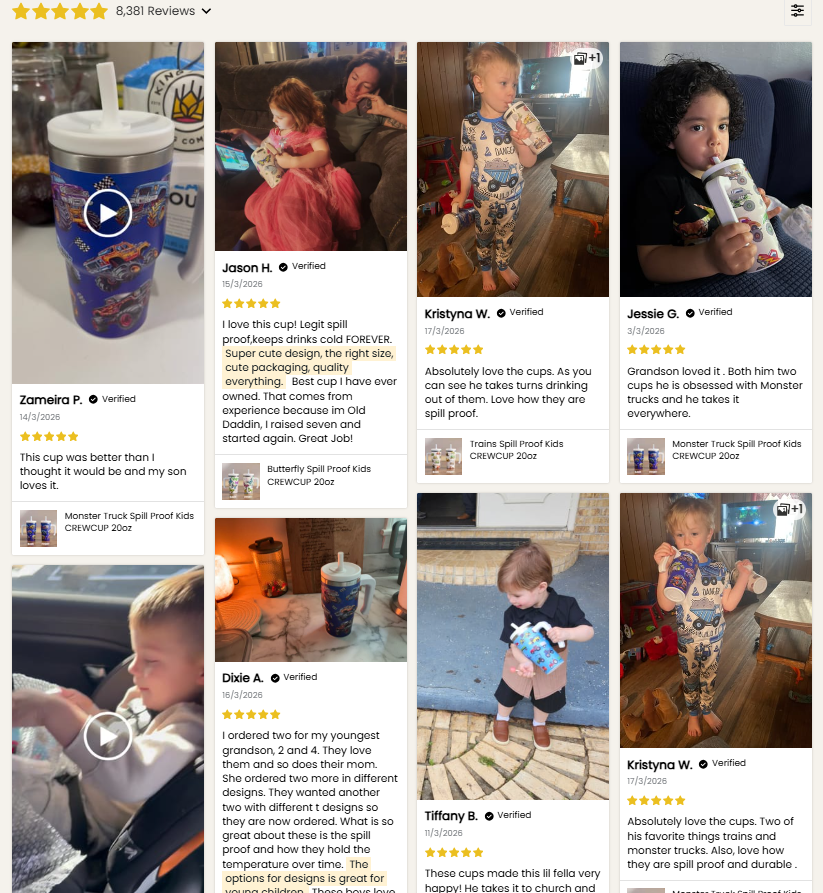The image size is (823, 893).
Task: Open the +1 photos icon on Kristyna's trains review
Action: tap(587, 58)
